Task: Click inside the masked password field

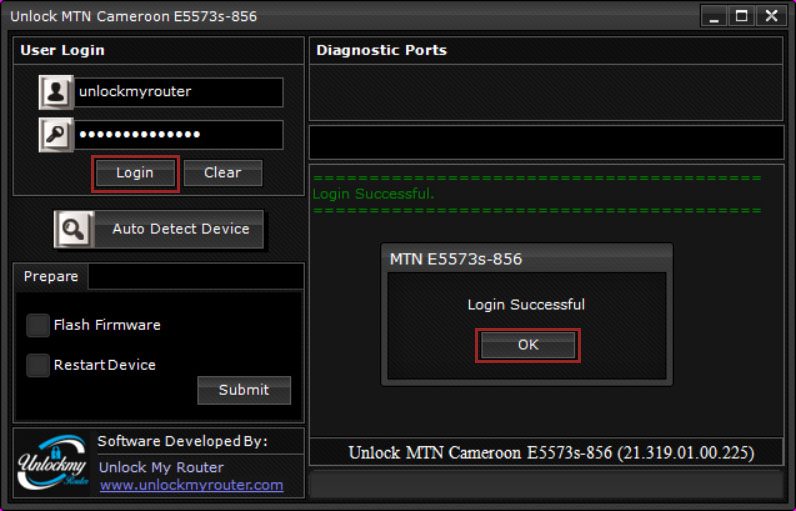Action: [x=178, y=135]
